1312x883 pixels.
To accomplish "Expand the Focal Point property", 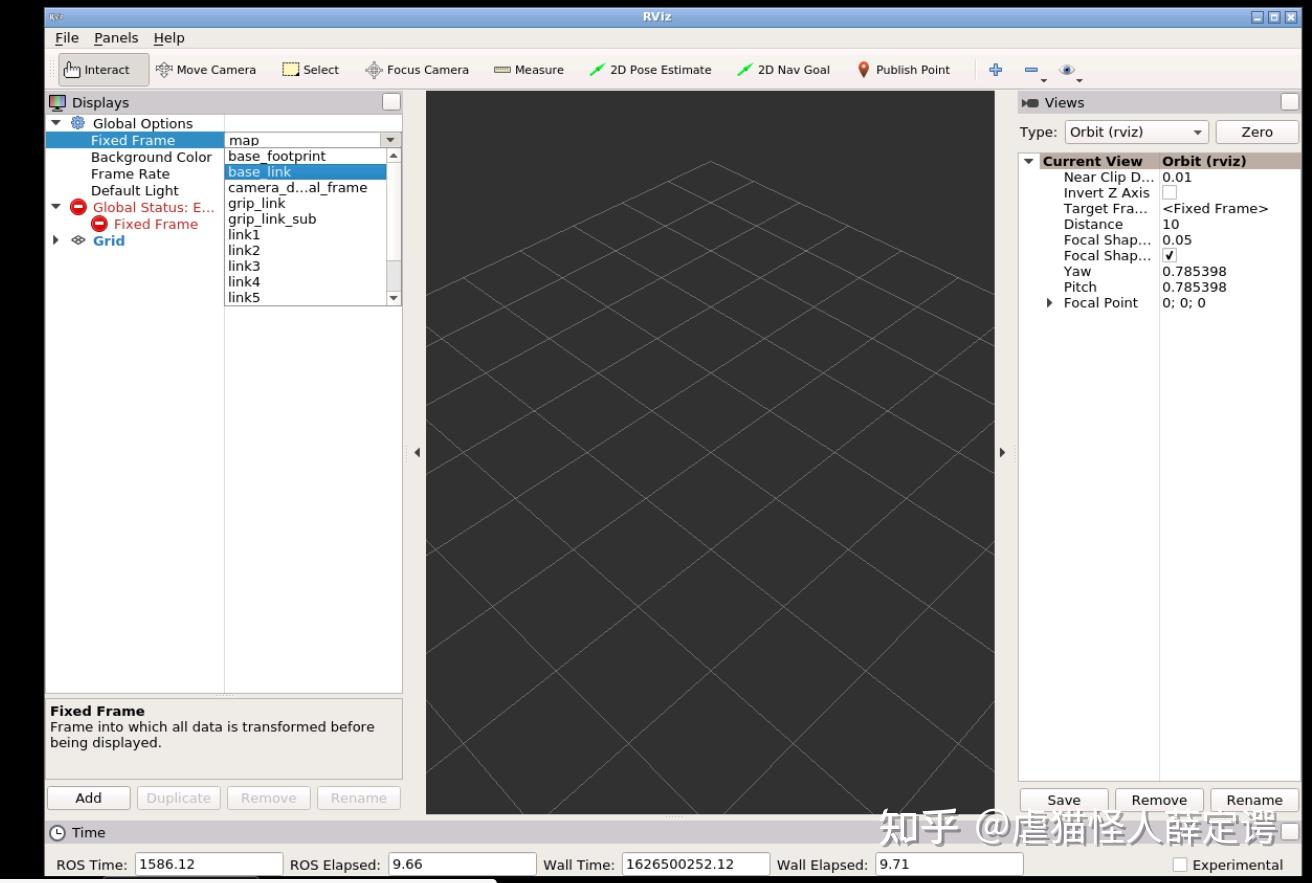I will [1049, 303].
